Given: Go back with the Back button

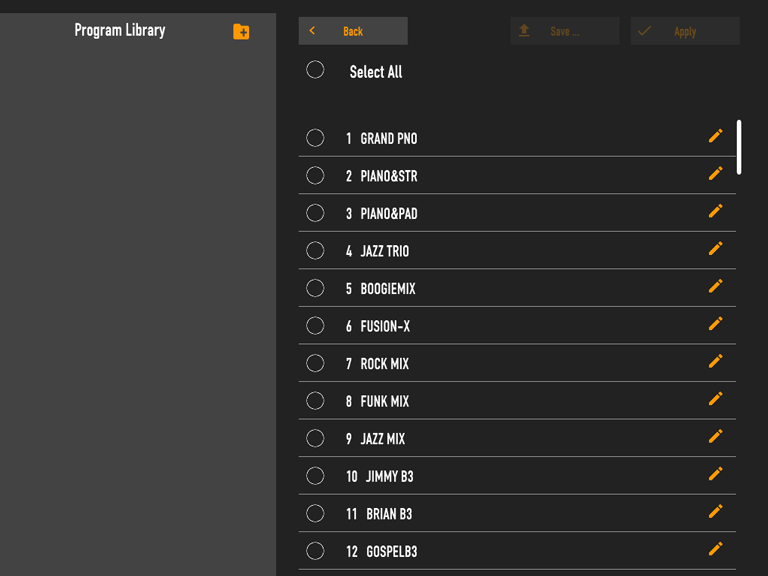Looking at the screenshot, I should pos(353,31).
